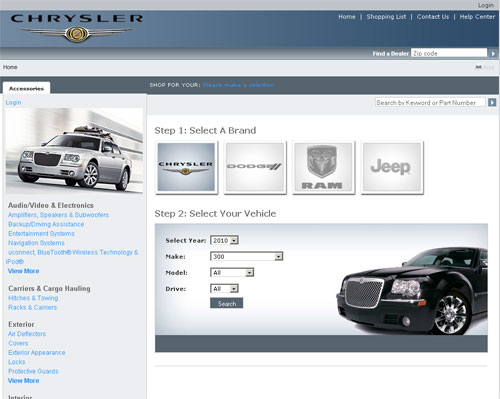Click the black Chrysler 300 banner image
500x399 pixels.
pos(412,291)
